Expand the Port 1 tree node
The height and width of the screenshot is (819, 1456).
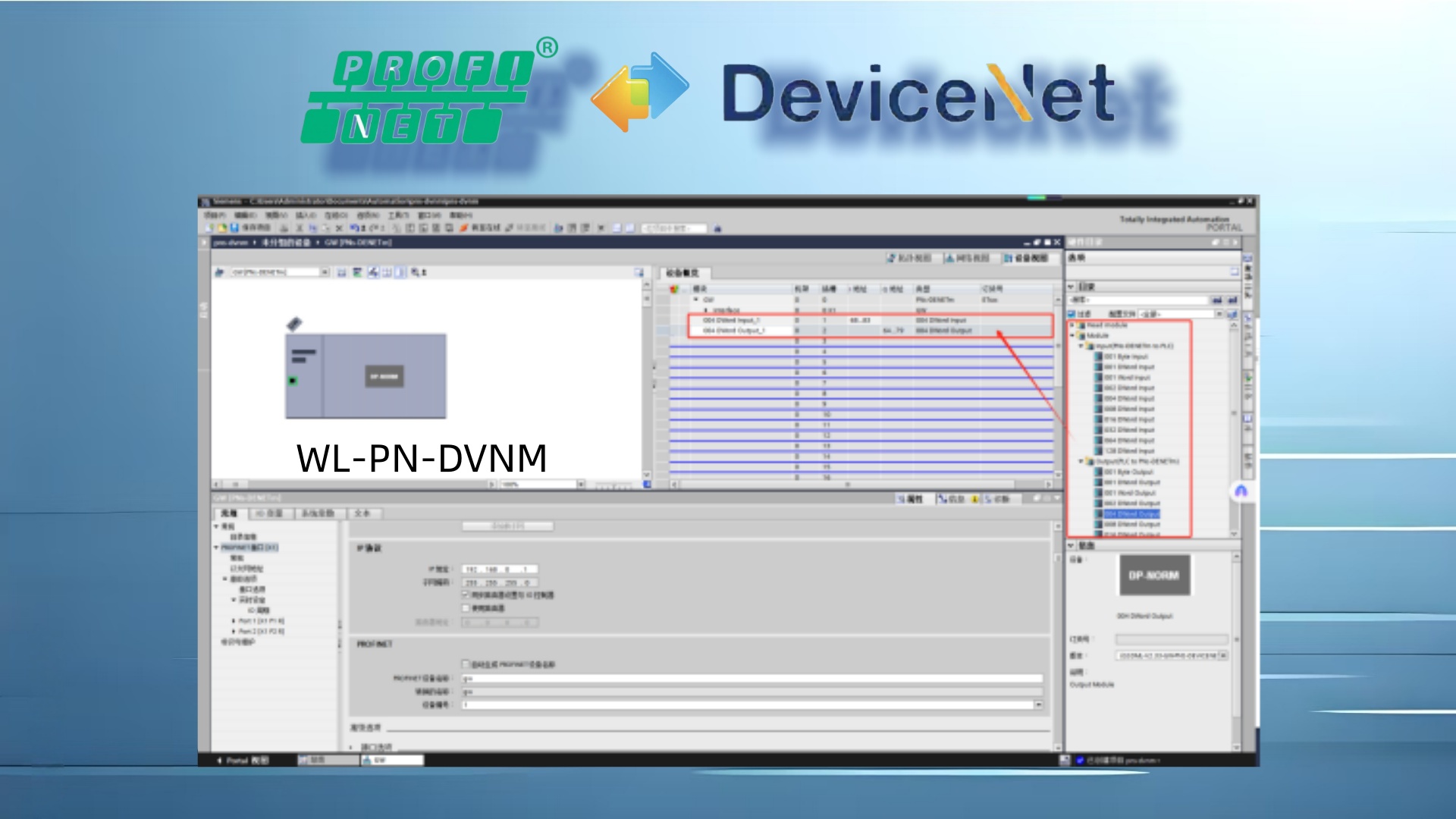[234, 621]
